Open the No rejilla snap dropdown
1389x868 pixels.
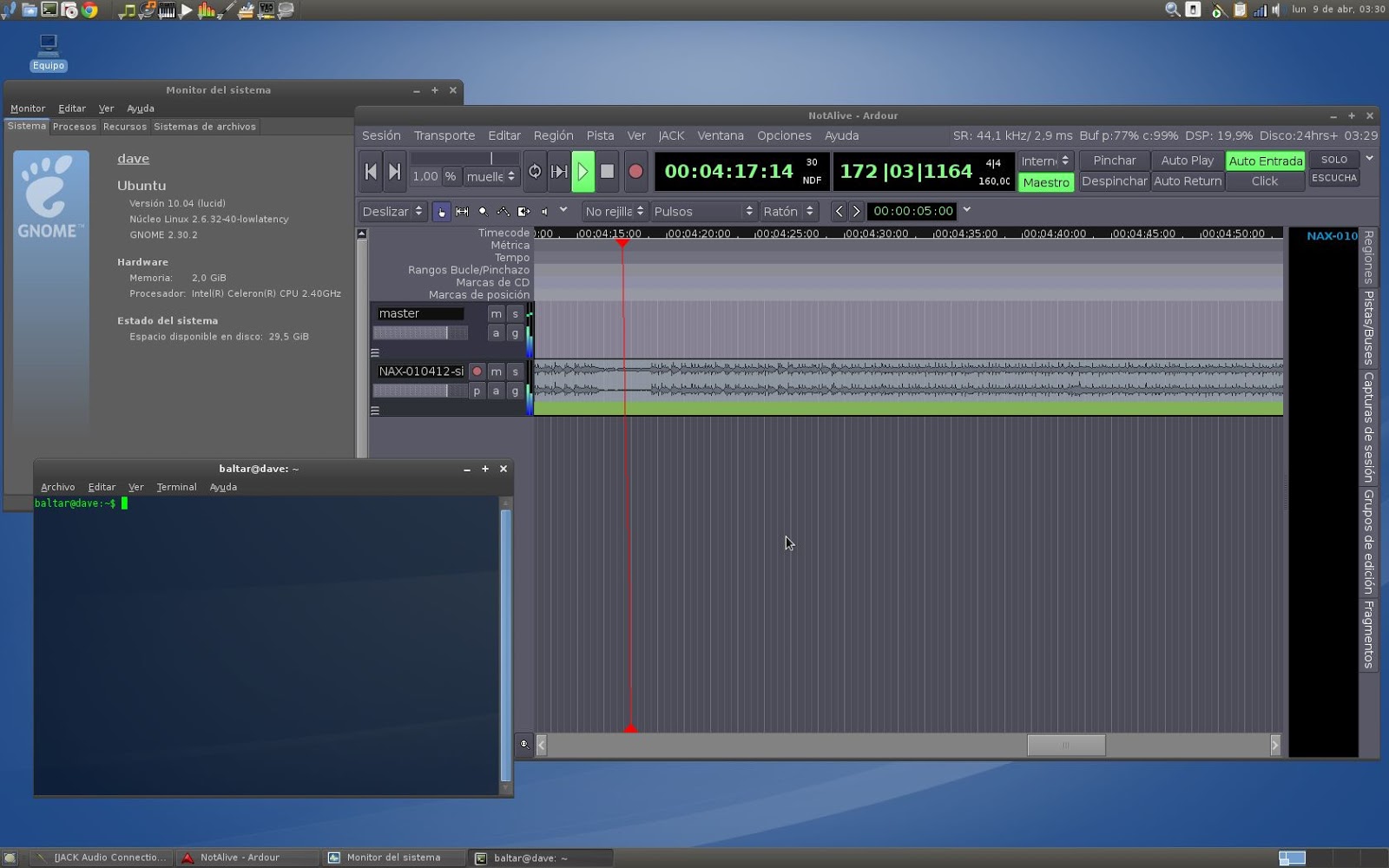[615, 211]
